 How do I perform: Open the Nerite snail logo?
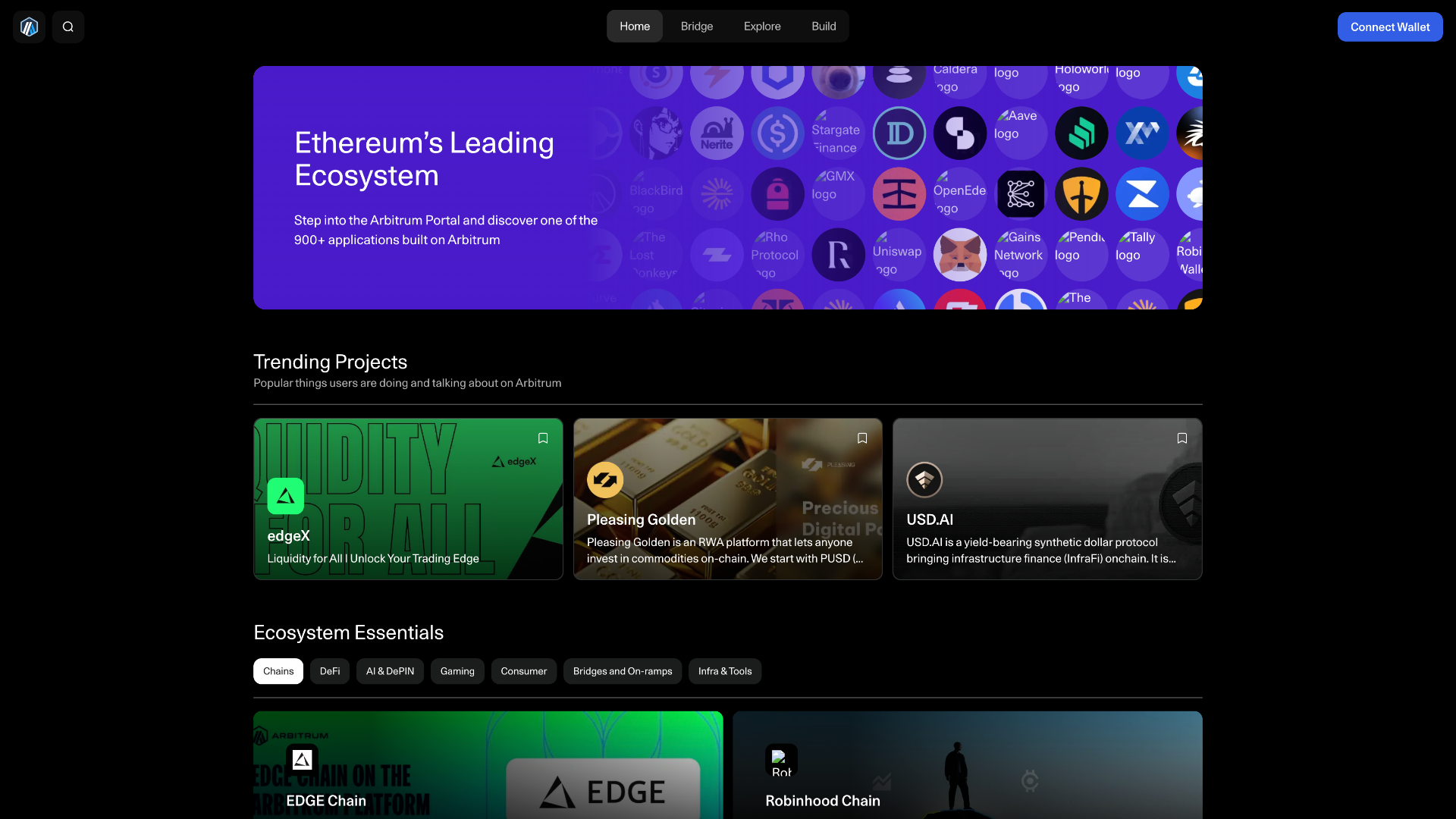coord(717,133)
